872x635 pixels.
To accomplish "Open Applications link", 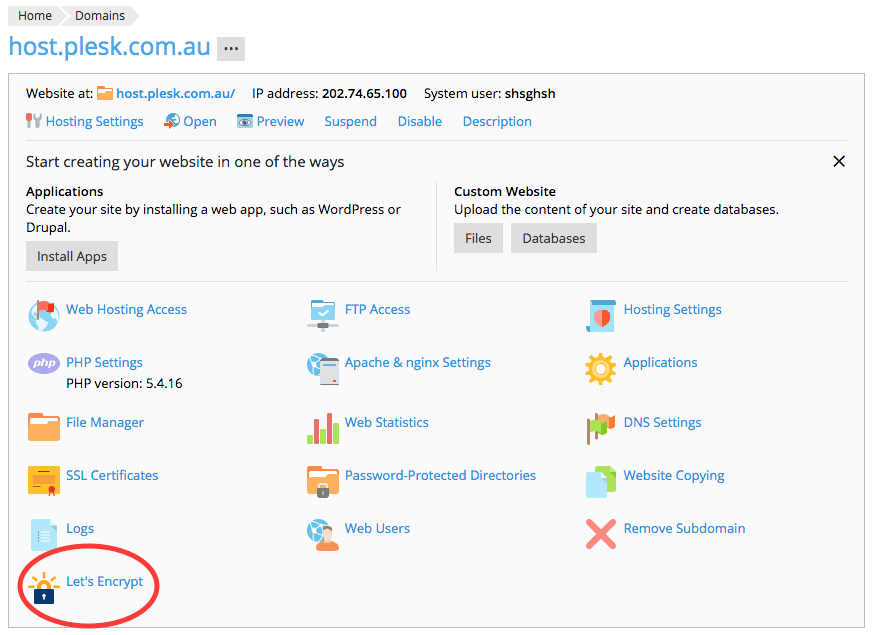I will [660, 363].
